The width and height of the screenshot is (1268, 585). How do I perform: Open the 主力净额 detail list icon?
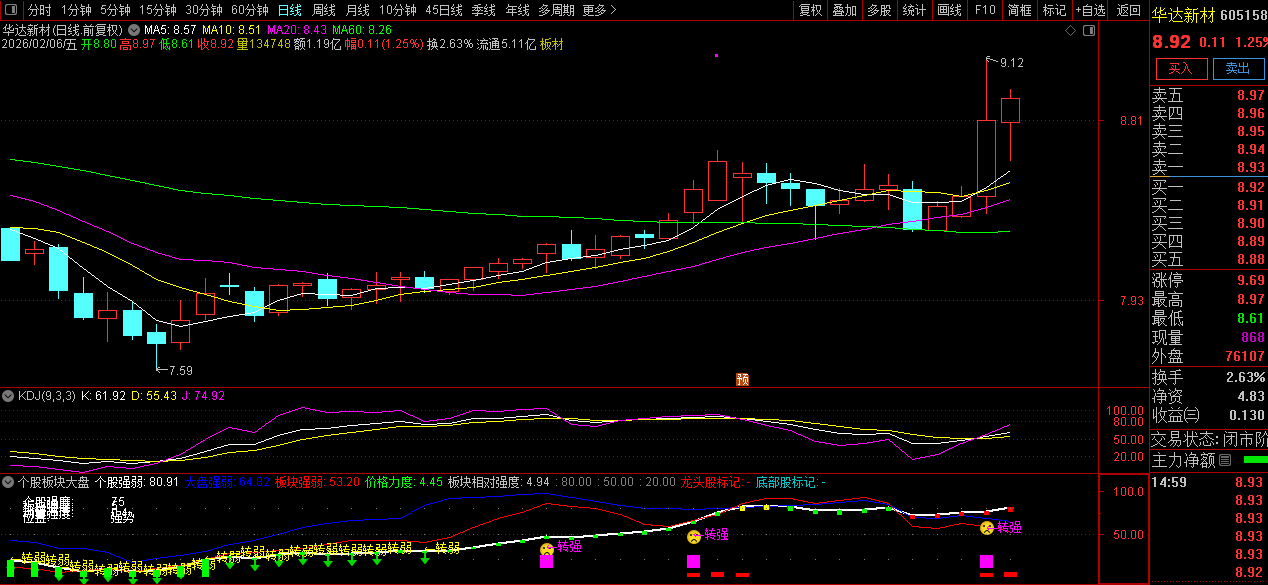[1225, 461]
